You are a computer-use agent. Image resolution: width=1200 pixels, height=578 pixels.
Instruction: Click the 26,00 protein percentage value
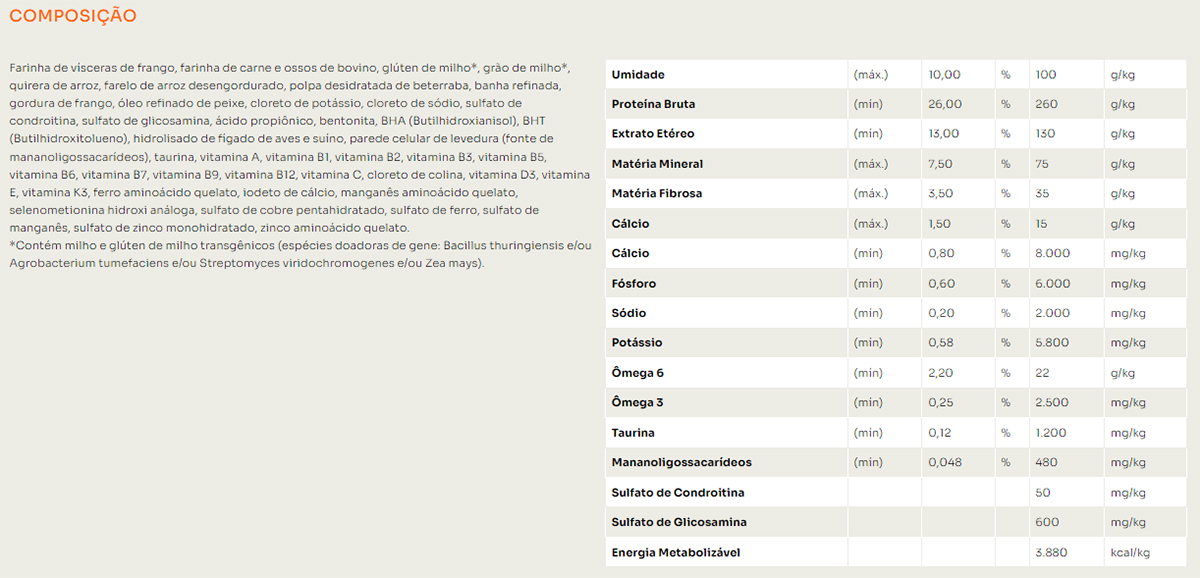tap(945, 104)
